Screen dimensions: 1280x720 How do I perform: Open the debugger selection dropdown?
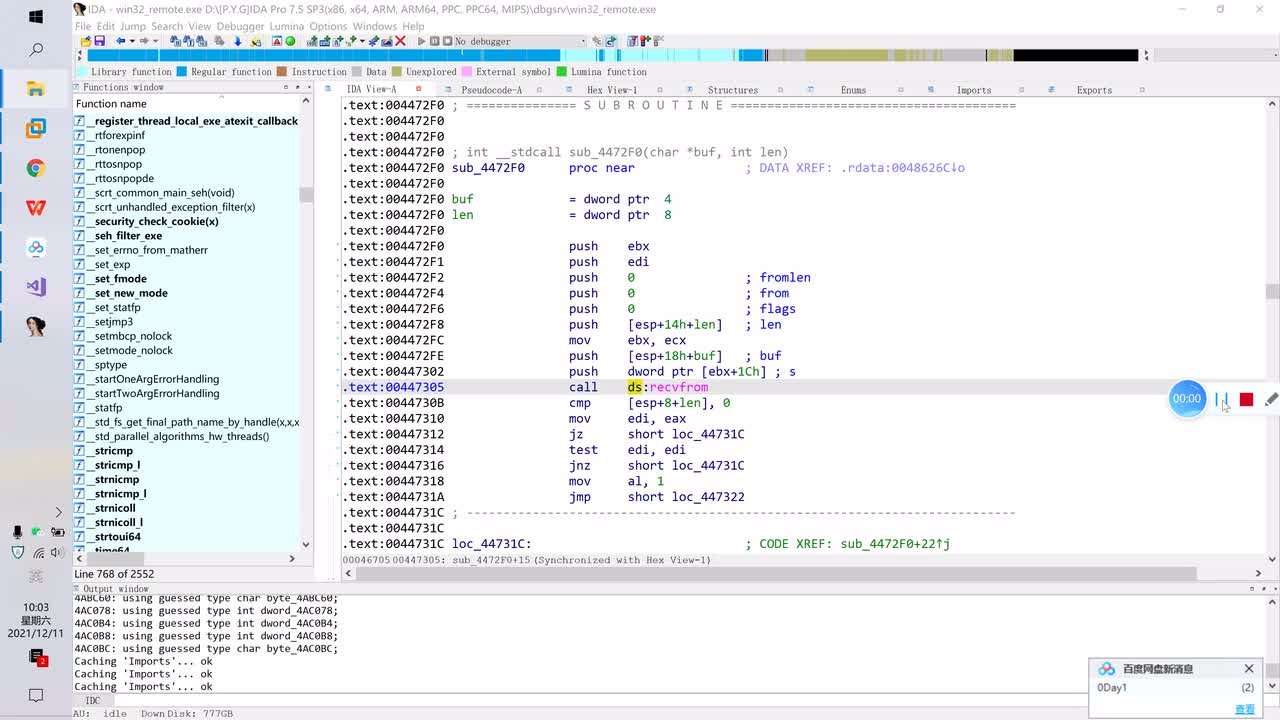[582, 41]
